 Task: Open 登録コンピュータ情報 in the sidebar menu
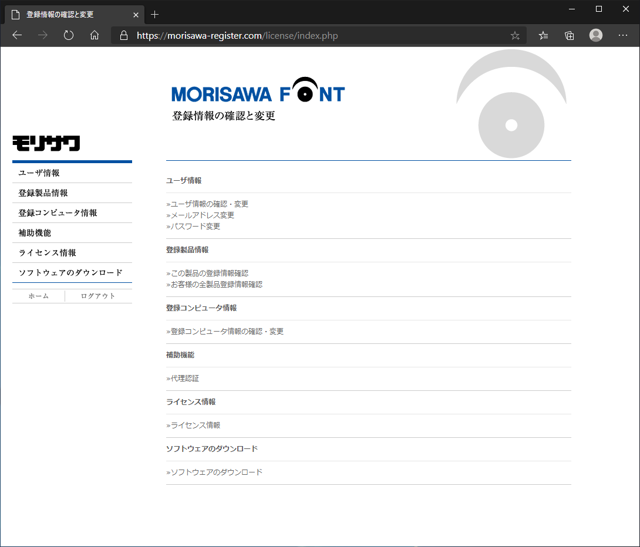pos(72,213)
